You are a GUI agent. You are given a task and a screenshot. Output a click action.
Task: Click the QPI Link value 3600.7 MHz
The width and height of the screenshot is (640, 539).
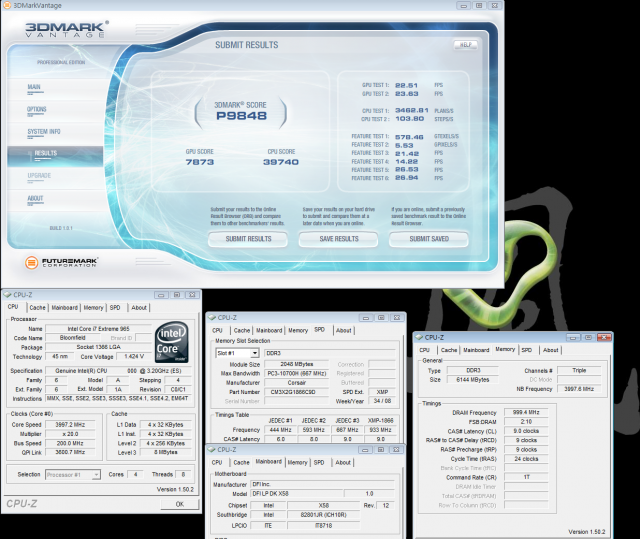(x=70, y=452)
